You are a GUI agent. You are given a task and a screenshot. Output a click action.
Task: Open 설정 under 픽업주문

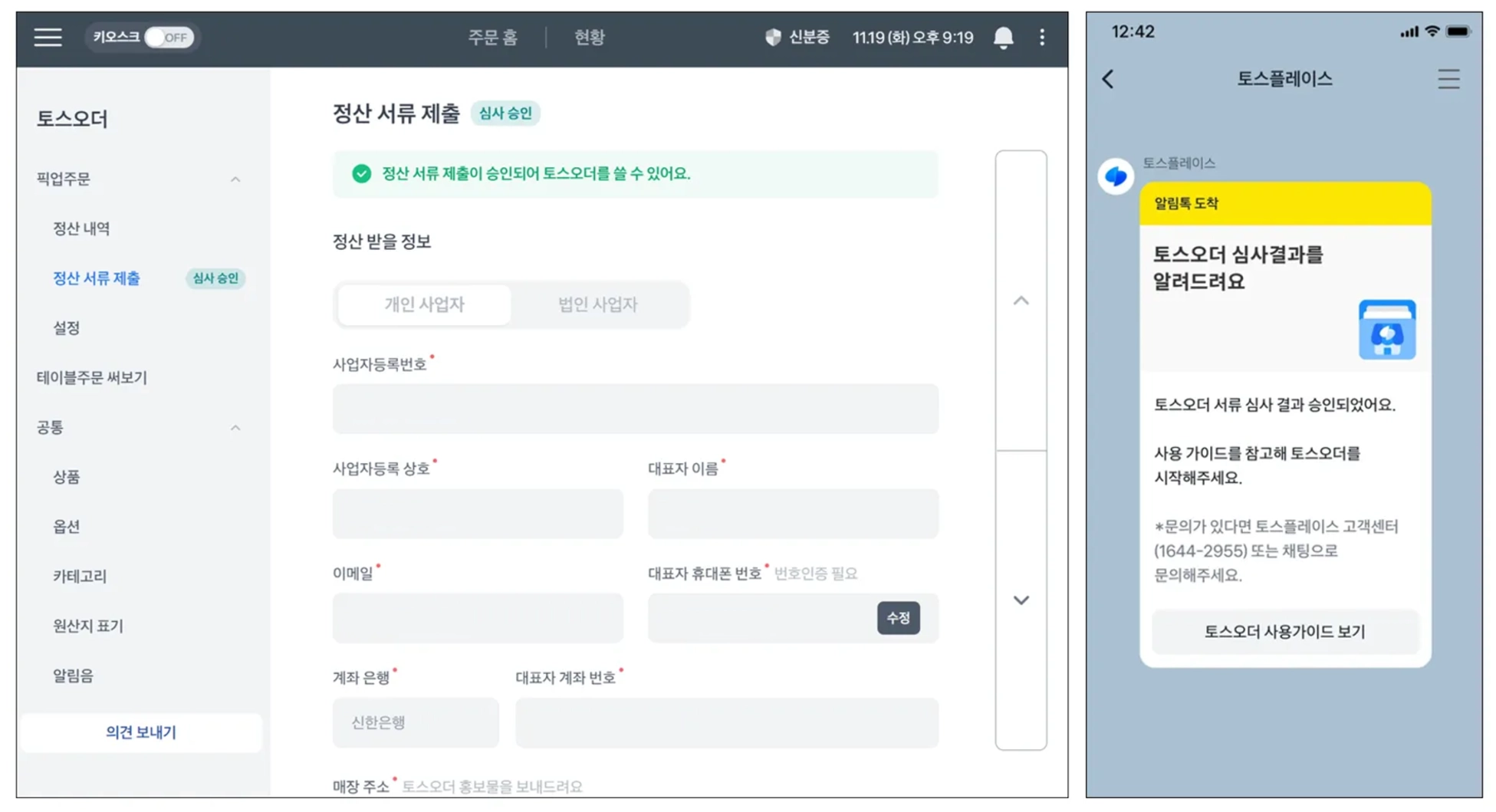(67, 328)
